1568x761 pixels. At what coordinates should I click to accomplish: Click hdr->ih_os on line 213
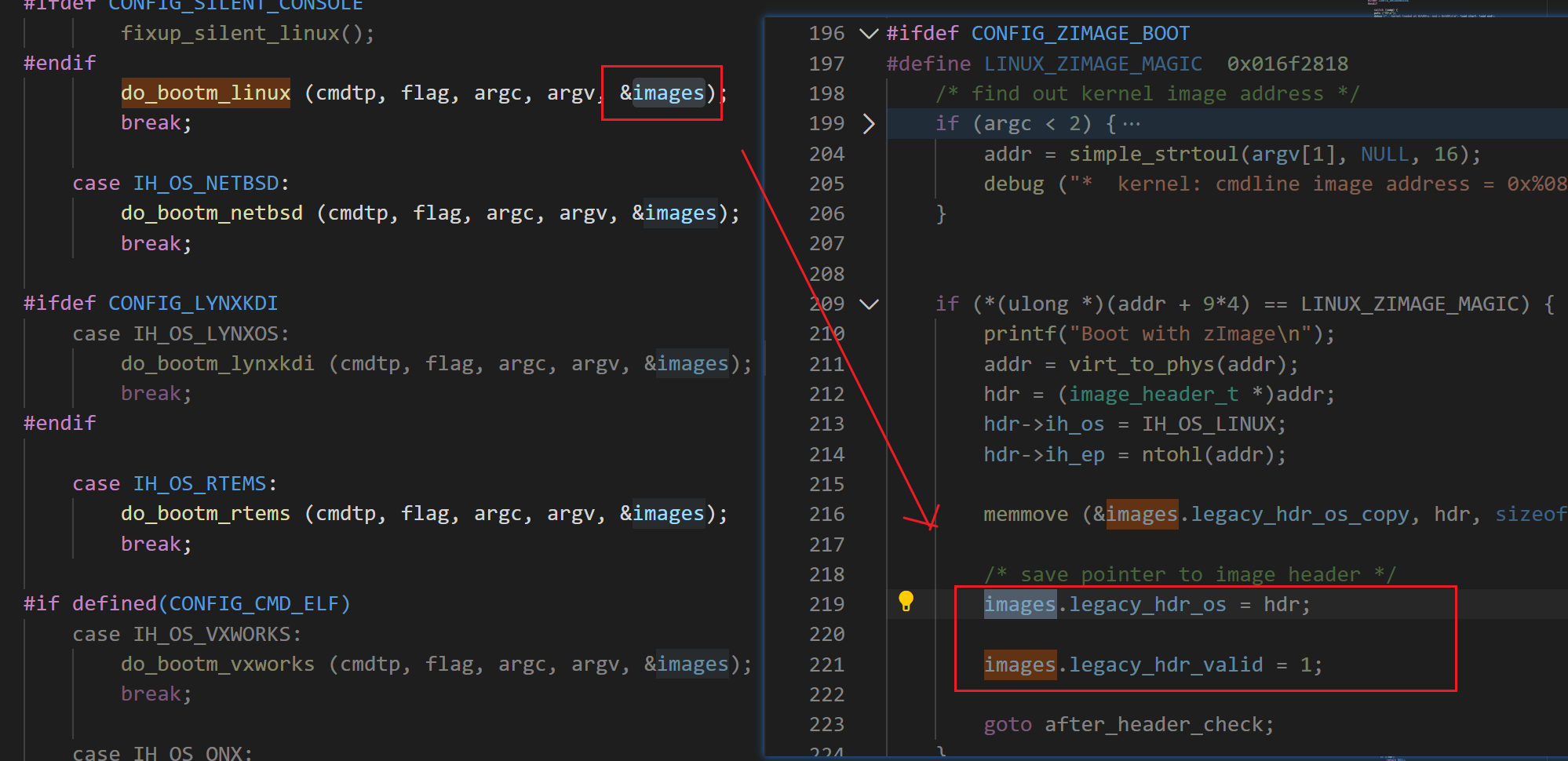[x=1045, y=424]
